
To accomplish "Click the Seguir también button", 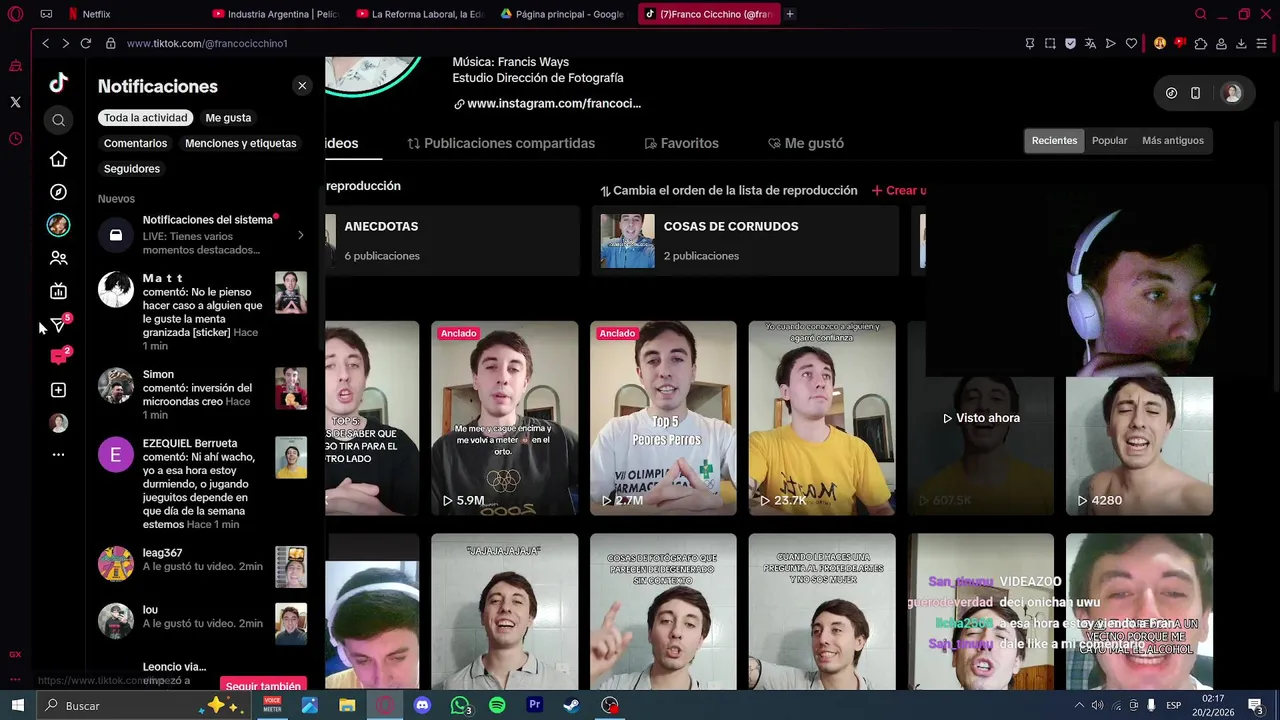I will click(263, 684).
